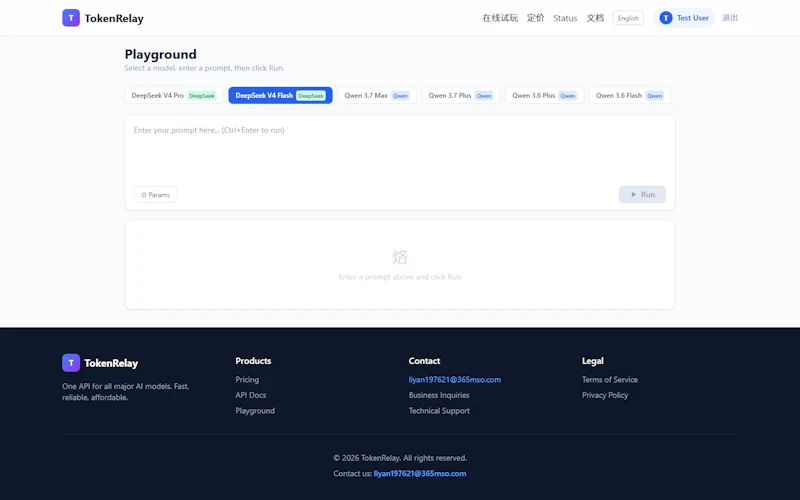This screenshot has height=500, width=800.
Task: Open the Status nav item
Action: (565, 18)
